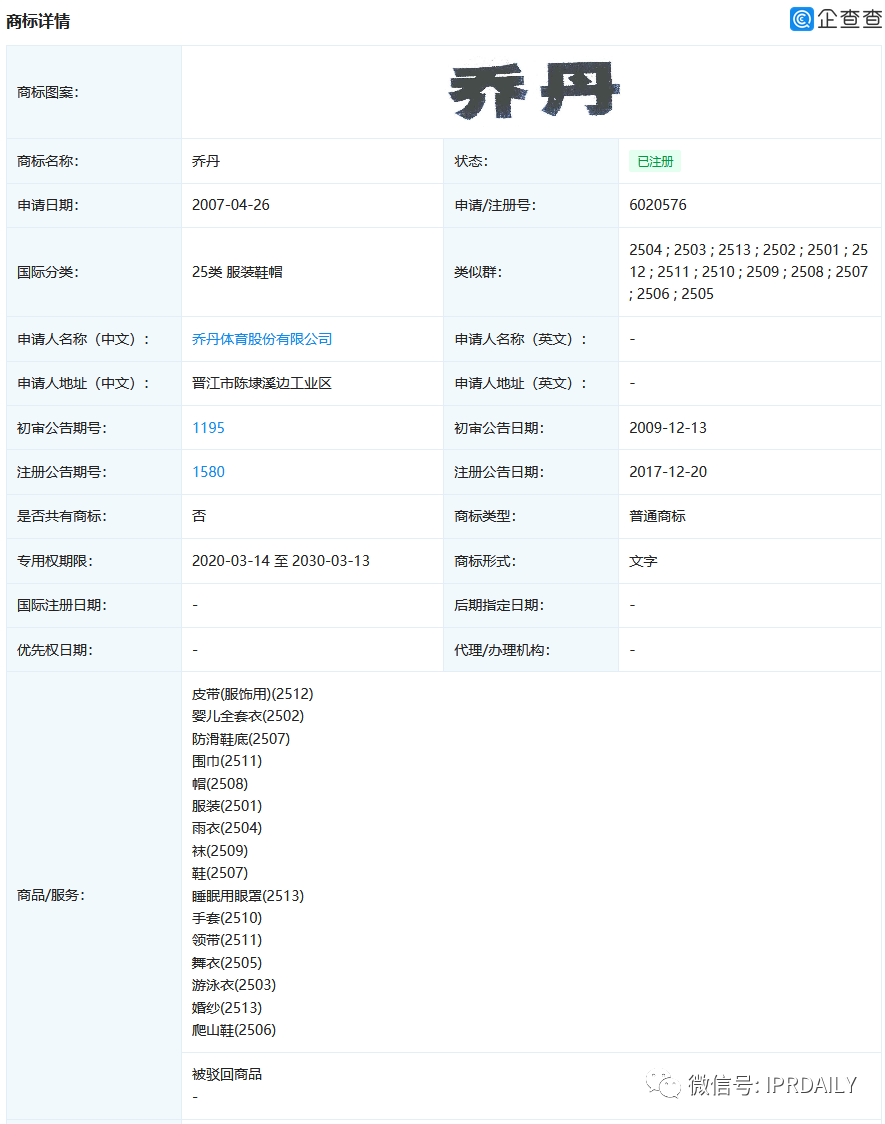This screenshot has height=1124, width=885.
Task: Select registration announcement date 2017-12-20
Action: [x=668, y=472]
